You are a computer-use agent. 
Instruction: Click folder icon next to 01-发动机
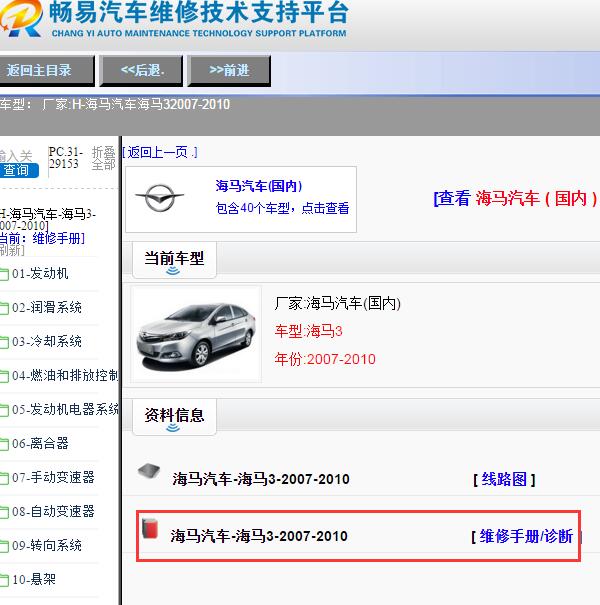[4, 274]
